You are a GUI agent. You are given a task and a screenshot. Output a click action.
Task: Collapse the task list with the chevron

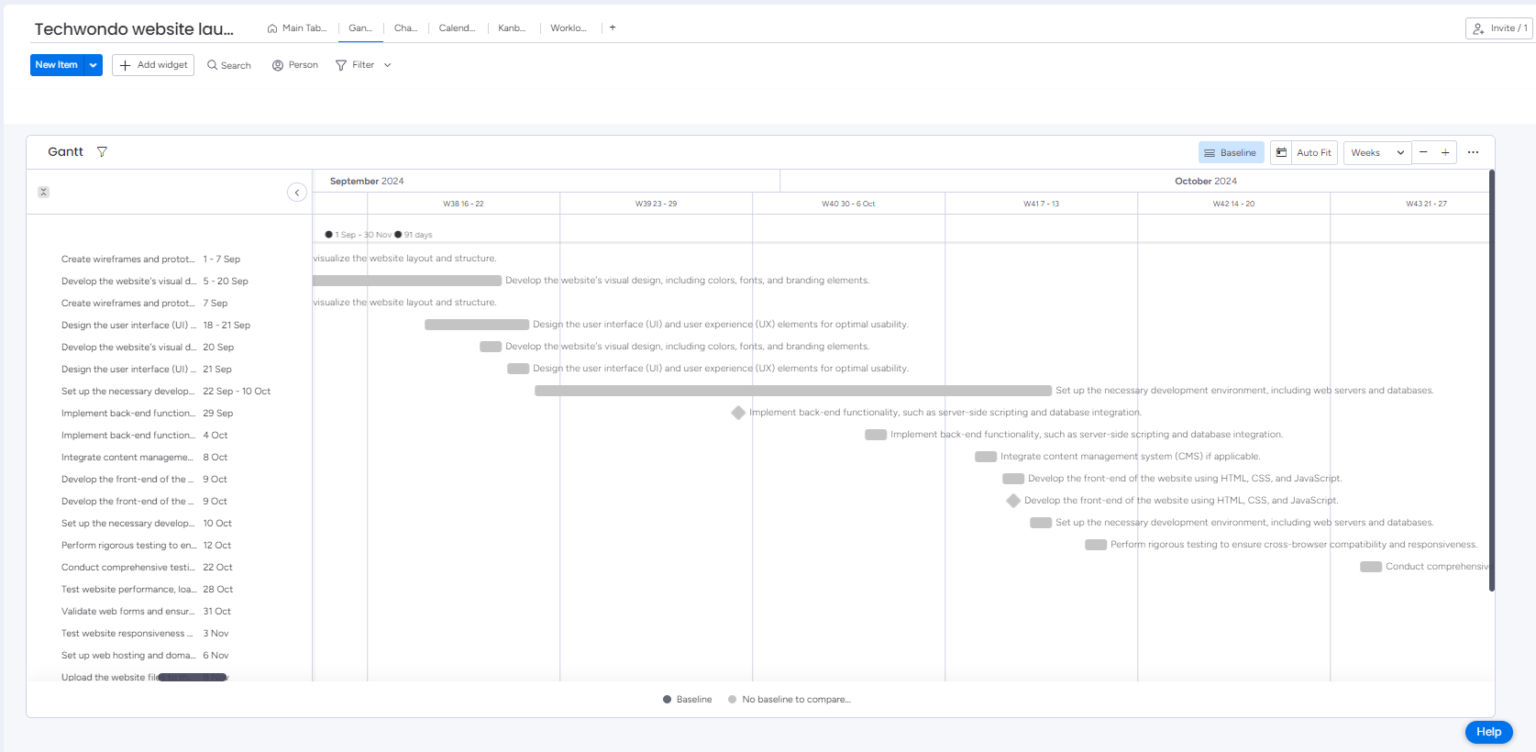(296, 191)
